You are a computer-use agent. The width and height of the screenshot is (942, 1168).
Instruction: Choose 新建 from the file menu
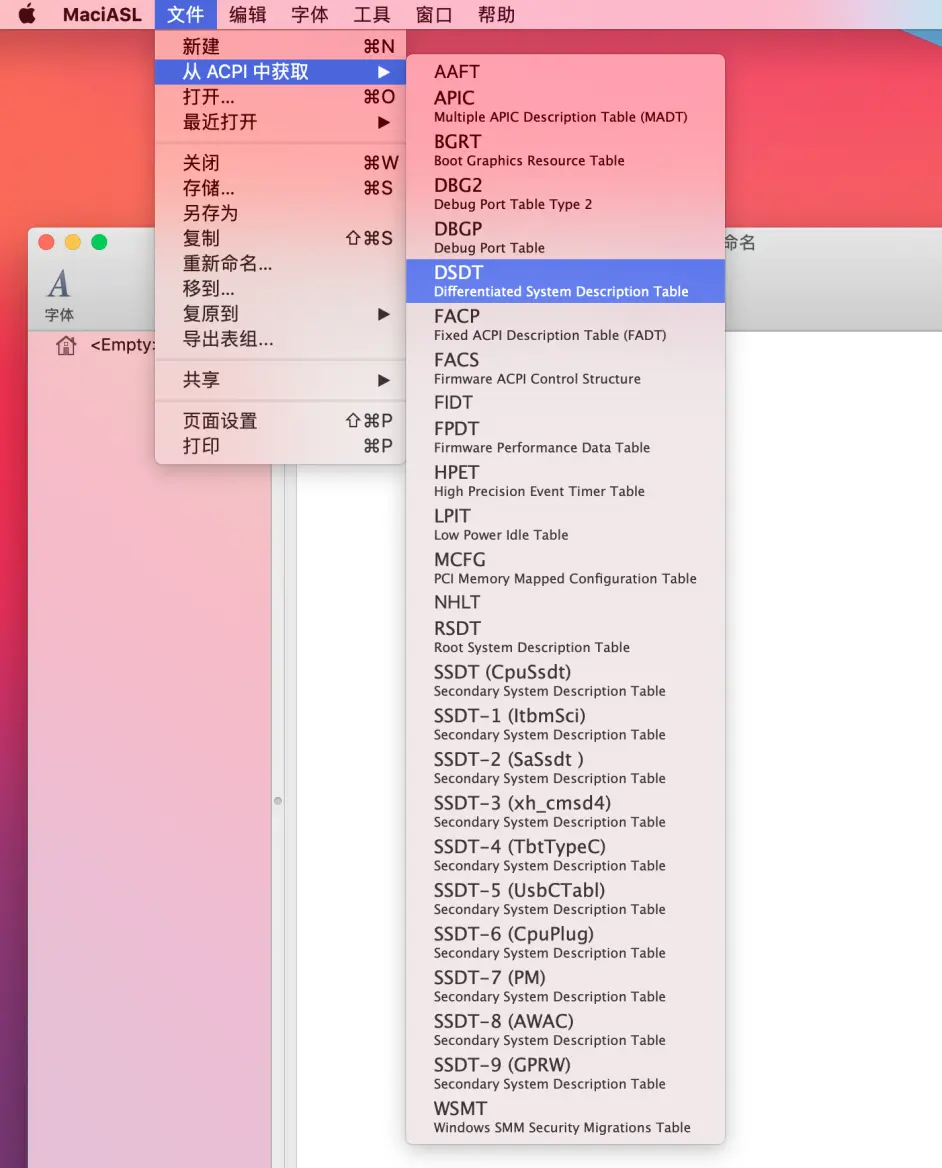(x=280, y=46)
